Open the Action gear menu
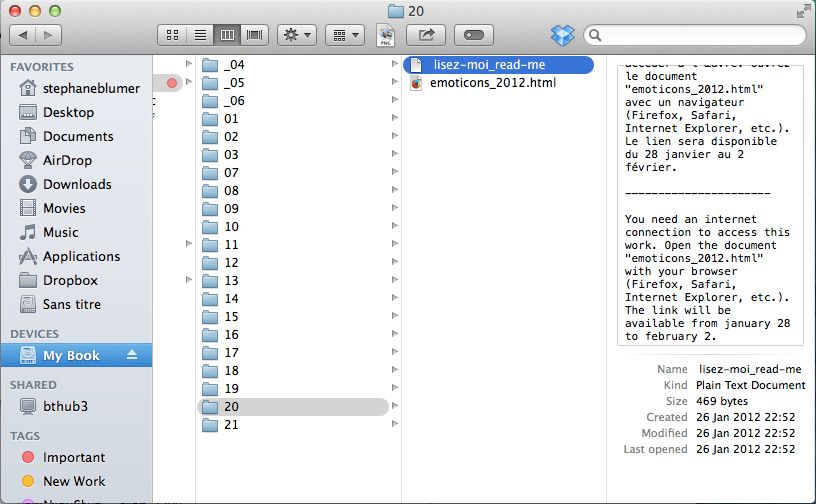 (x=297, y=35)
